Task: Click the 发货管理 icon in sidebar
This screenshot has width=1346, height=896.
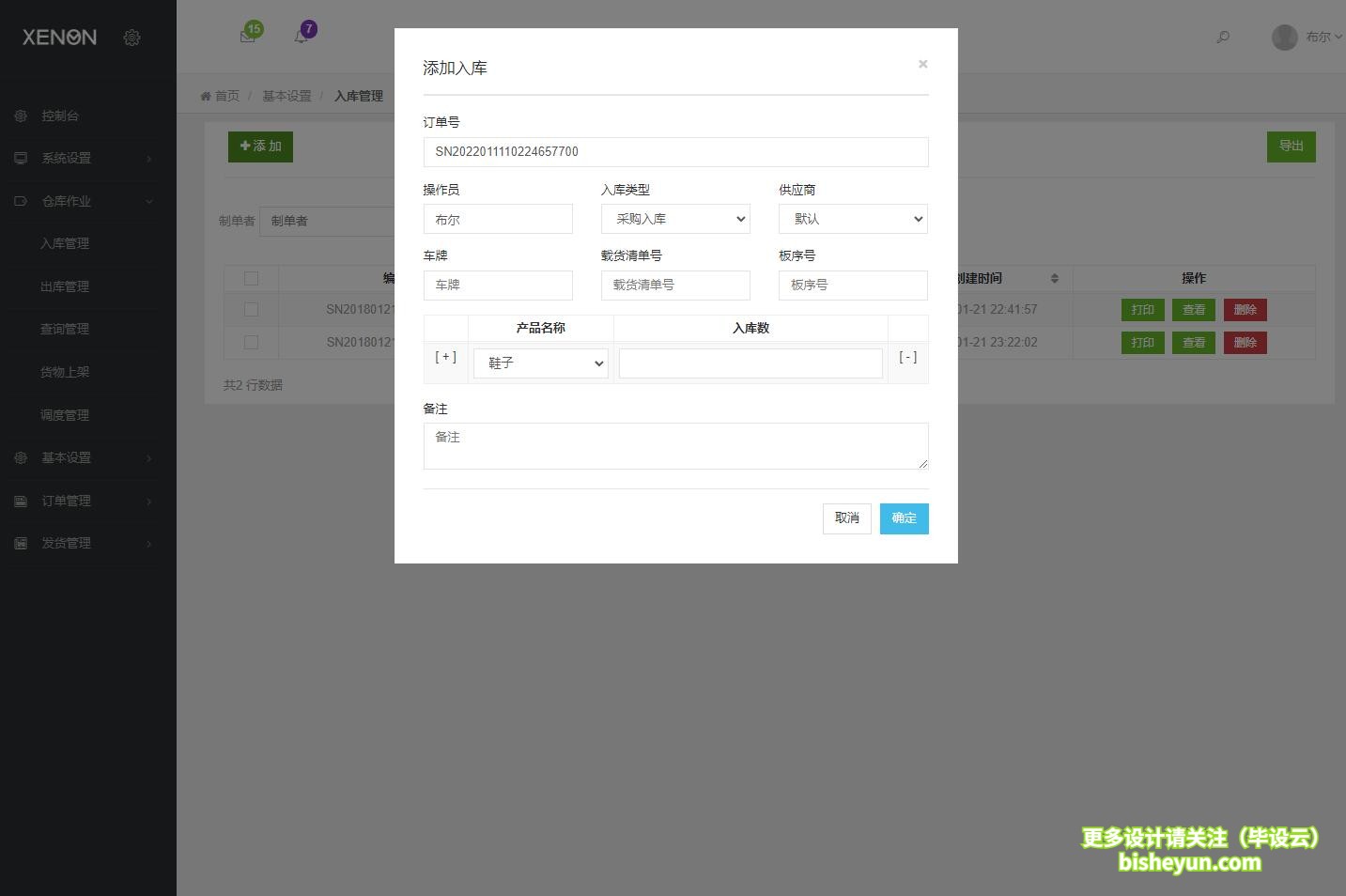Action: pyautogui.click(x=21, y=543)
